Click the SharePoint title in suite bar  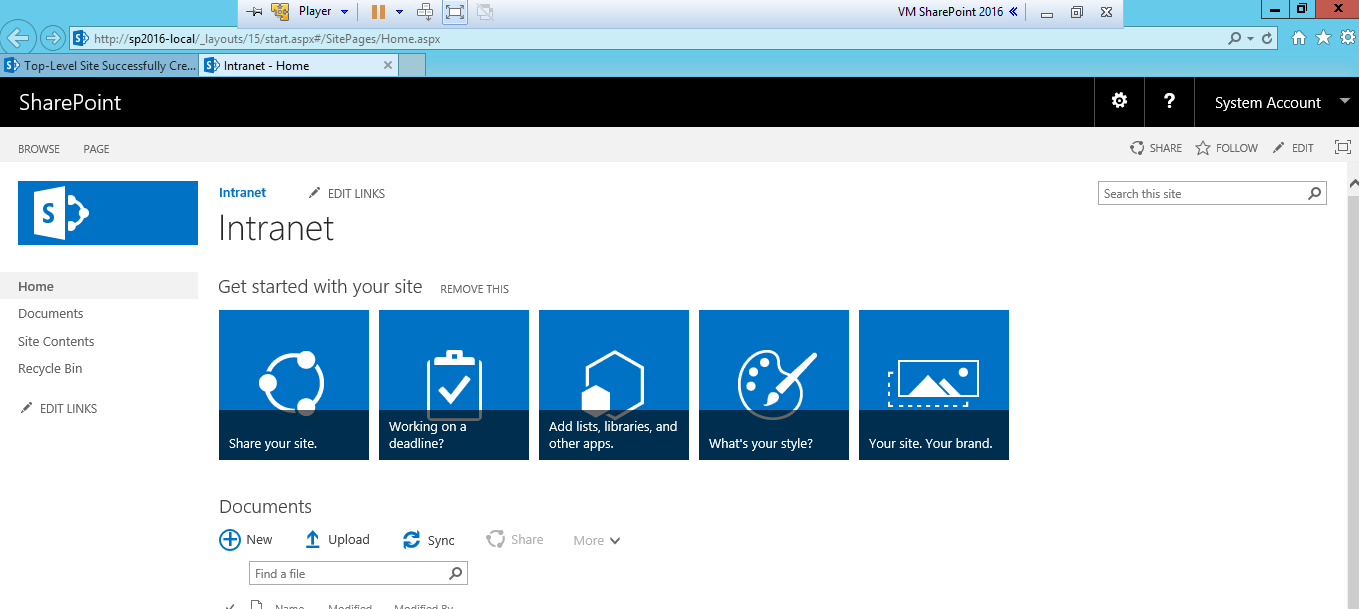click(x=70, y=102)
